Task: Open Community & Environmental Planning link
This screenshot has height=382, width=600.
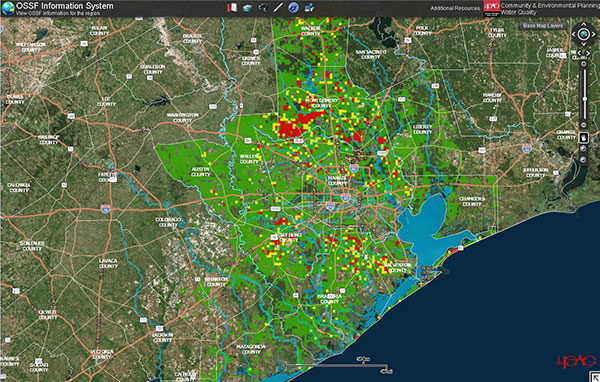Action: [x=549, y=5]
